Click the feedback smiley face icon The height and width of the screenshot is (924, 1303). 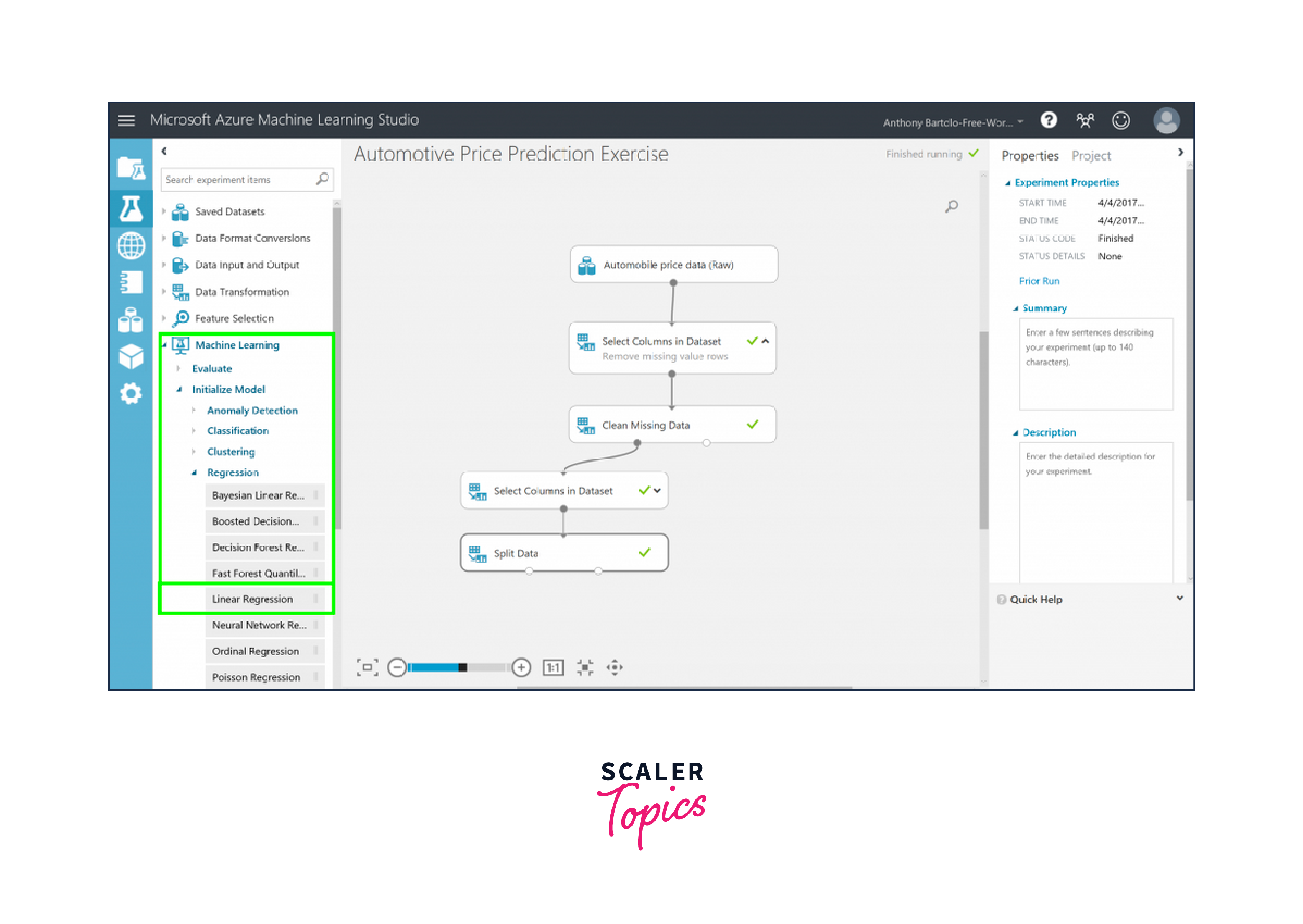click(1120, 120)
